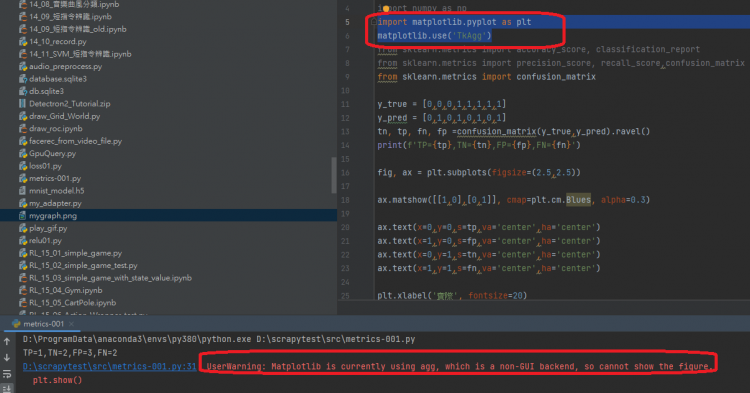The height and width of the screenshot is (393, 750).
Task: Select metrics-001.py in project tree
Action: pyautogui.click(x=55, y=178)
